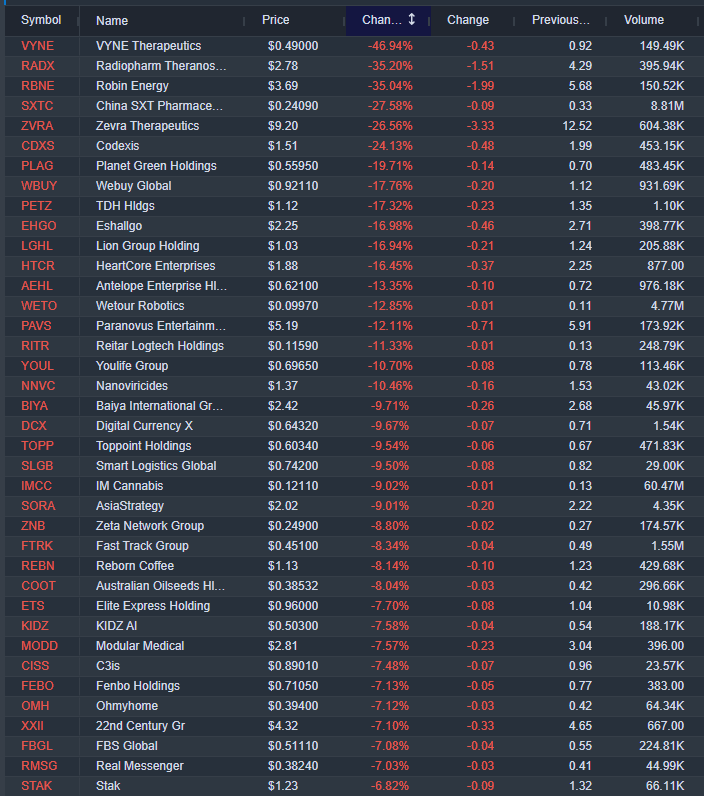This screenshot has height=796, width=704.
Task: Select the Wetour Robotics name cell
Action: coord(140,306)
